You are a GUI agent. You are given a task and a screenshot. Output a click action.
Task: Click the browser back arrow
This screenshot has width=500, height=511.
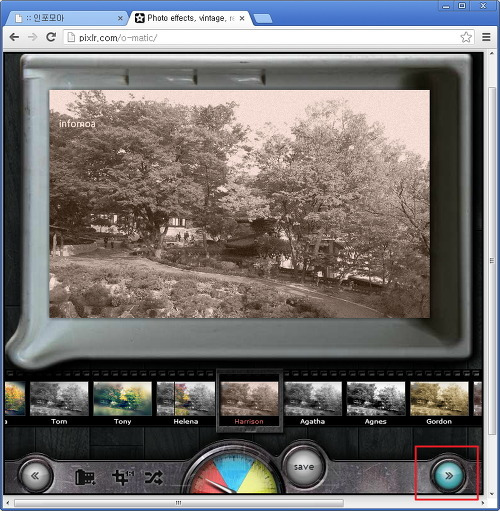(14, 37)
